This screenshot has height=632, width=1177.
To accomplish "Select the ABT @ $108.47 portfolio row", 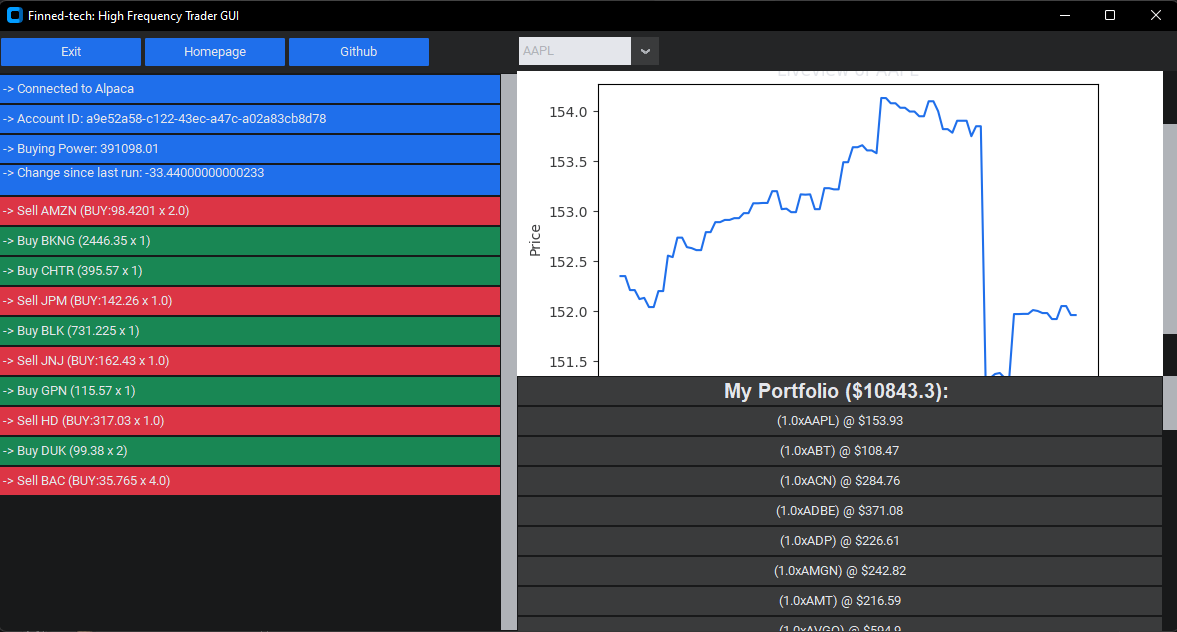I will pyautogui.click(x=839, y=451).
